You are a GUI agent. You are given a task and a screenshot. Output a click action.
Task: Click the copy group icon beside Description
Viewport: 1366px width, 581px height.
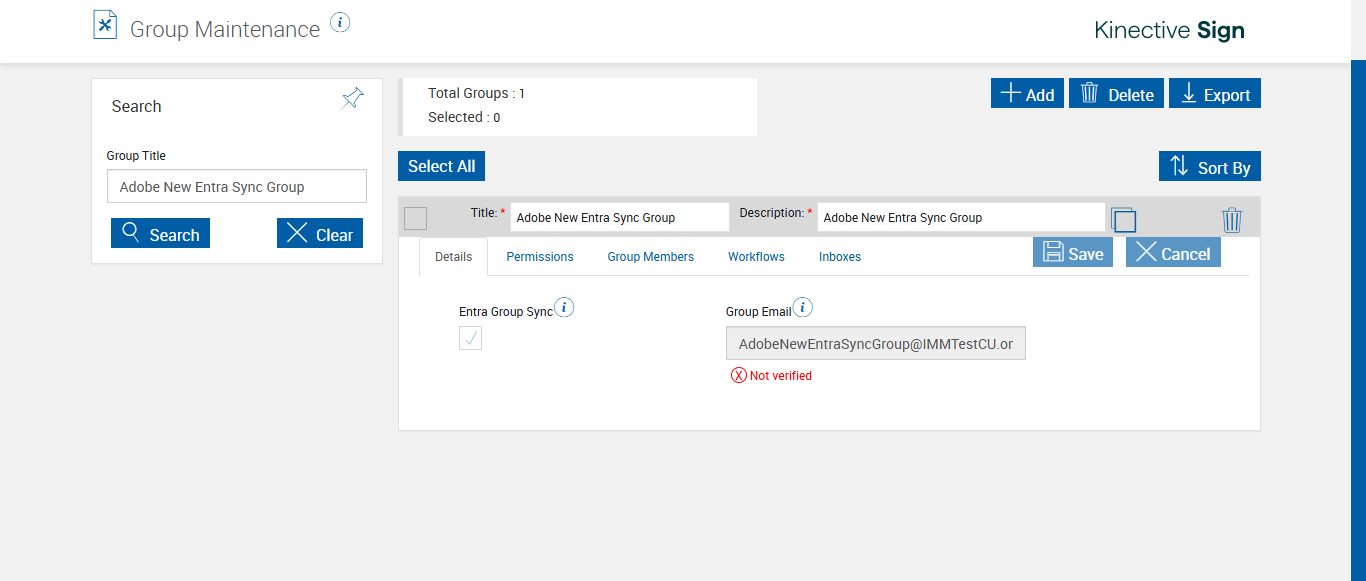1124,220
